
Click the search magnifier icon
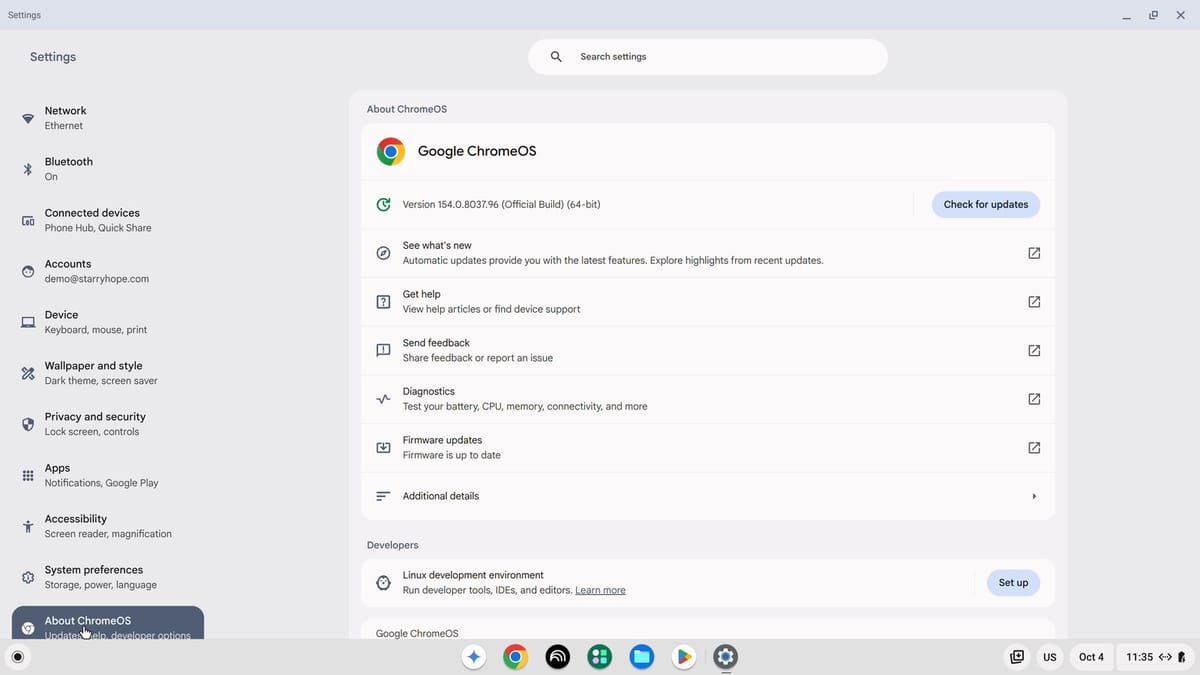pyautogui.click(x=556, y=57)
